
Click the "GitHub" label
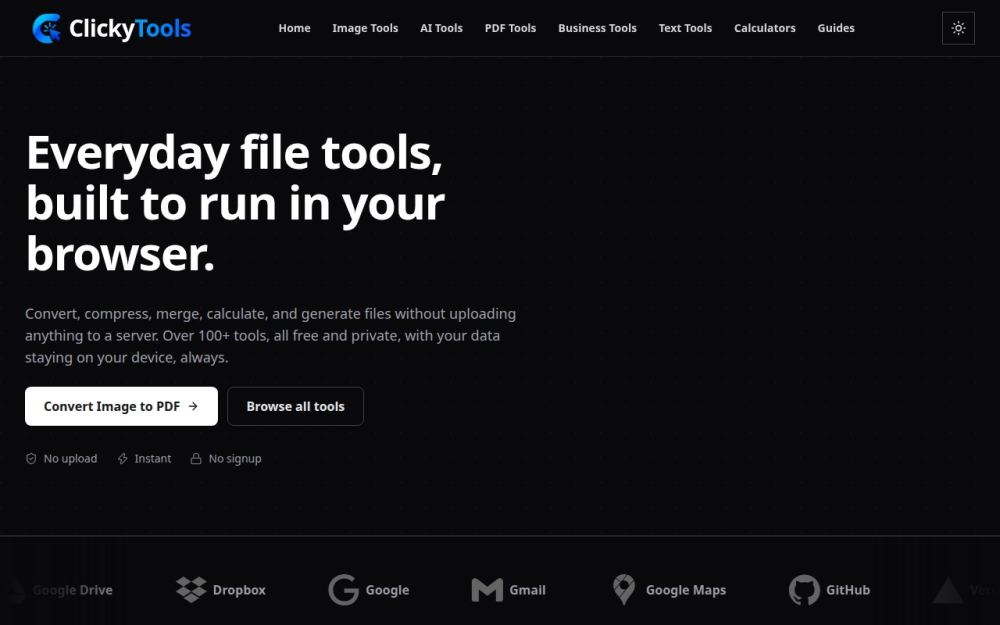pyautogui.click(x=848, y=590)
